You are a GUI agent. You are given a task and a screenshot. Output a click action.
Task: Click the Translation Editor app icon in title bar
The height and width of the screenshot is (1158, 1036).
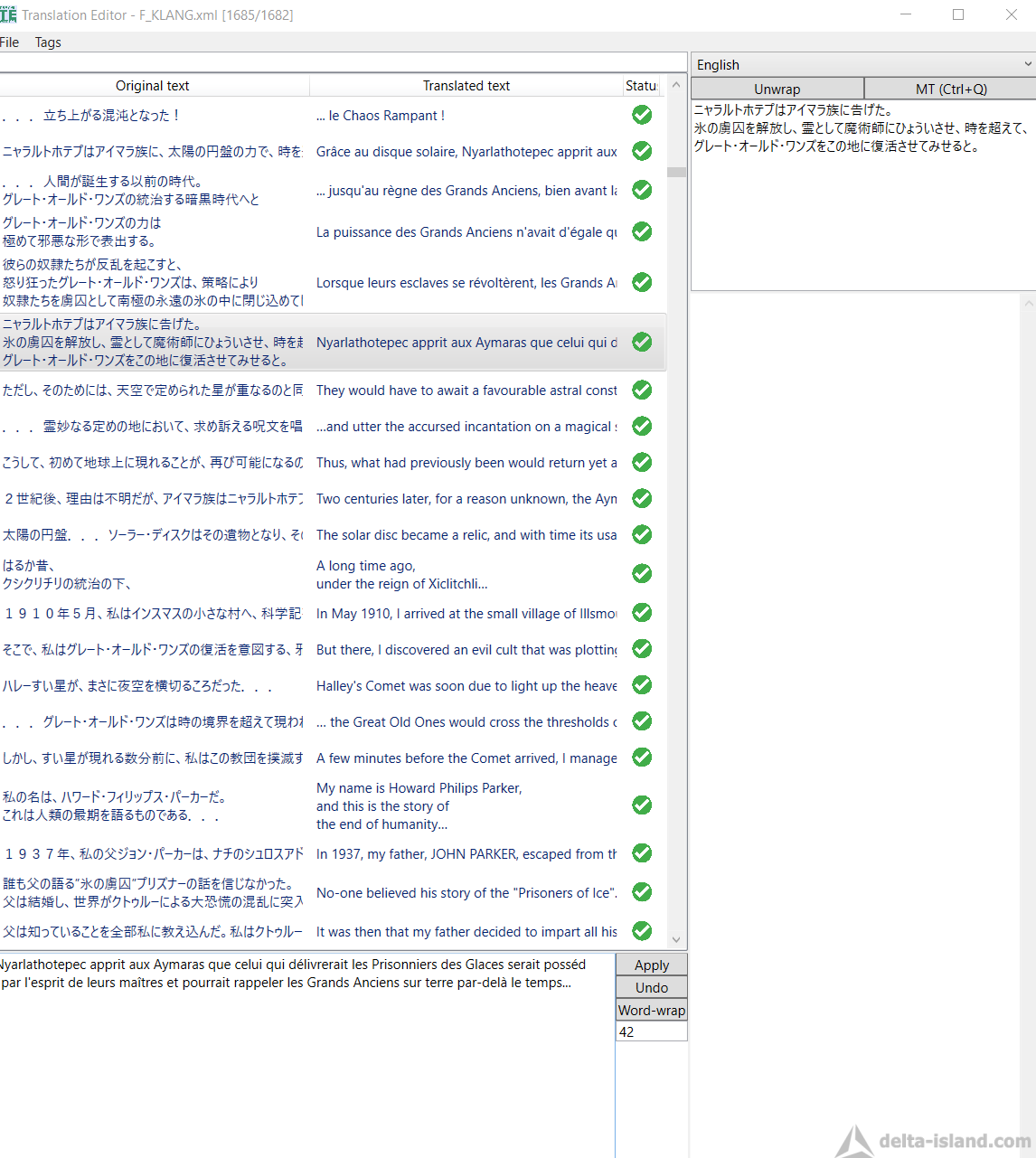coord(8,14)
